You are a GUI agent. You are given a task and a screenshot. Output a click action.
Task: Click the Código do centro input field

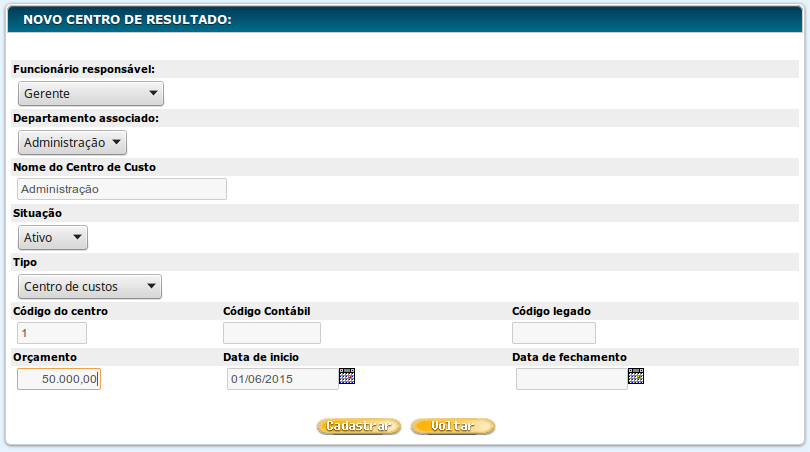pos(52,333)
